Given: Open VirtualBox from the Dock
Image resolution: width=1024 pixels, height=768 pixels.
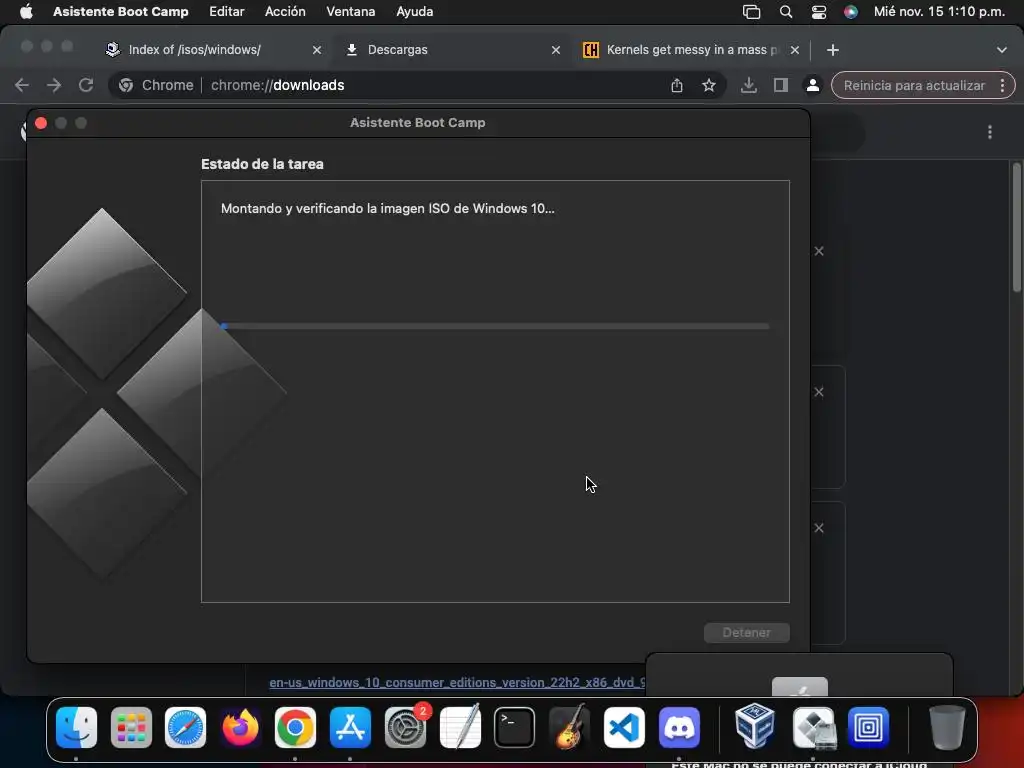Looking at the screenshot, I should click(755, 728).
